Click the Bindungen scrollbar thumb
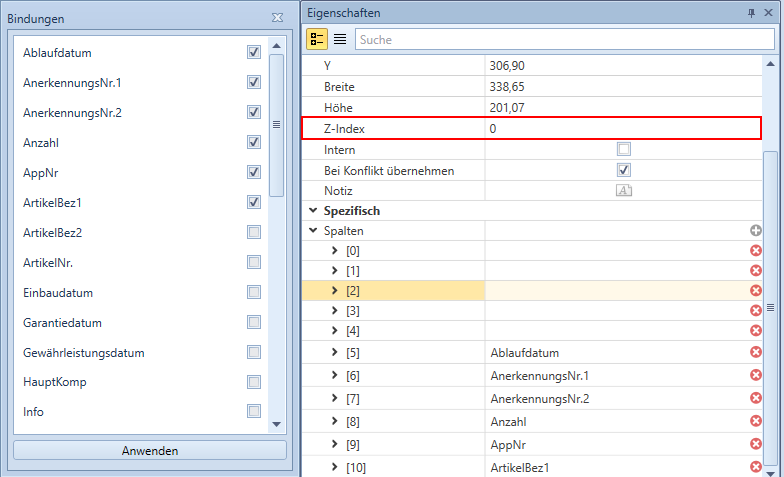This screenshot has height=477, width=784. point(276,125)
